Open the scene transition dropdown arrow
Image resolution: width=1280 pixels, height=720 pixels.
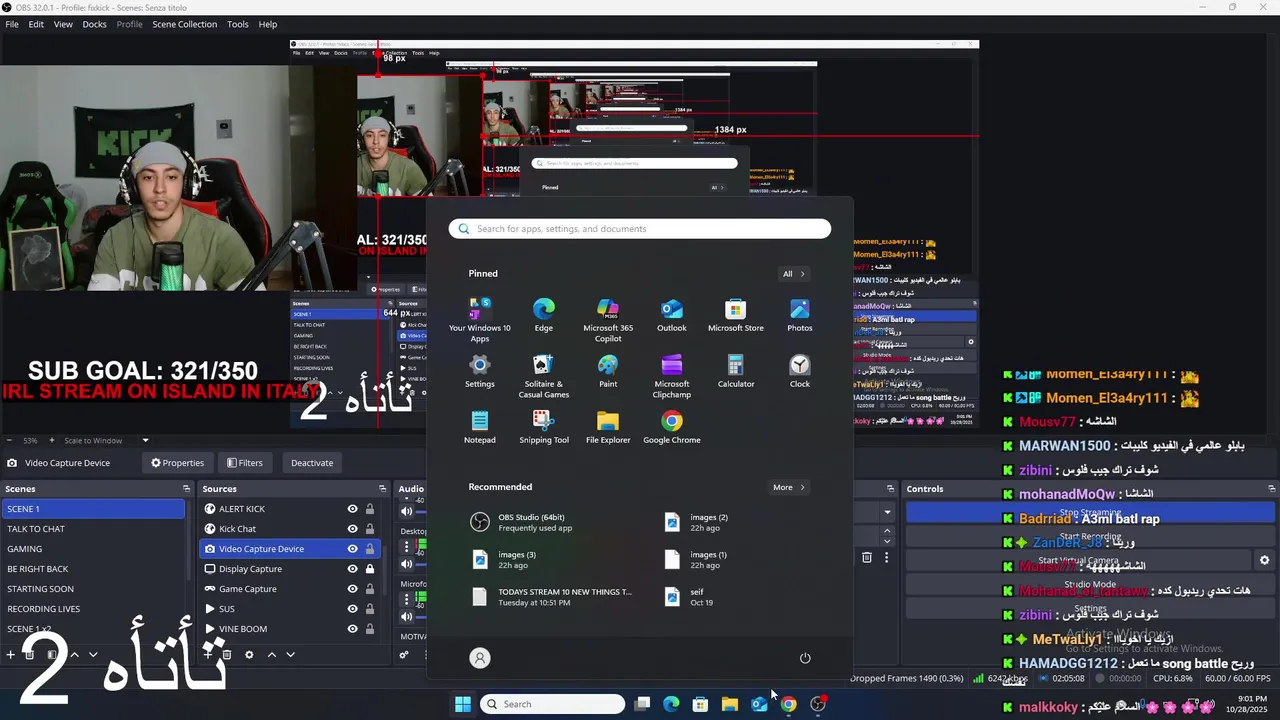click(x=887, y=512)
